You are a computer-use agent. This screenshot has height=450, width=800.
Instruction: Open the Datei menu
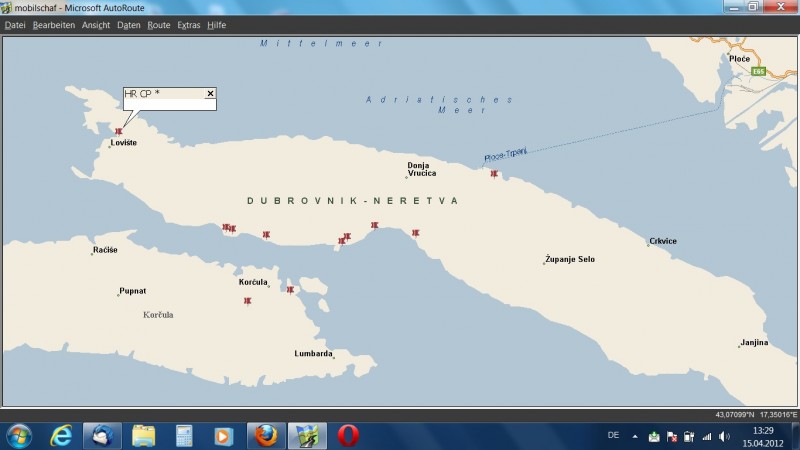pyautogui.click(x=15, y=24)
